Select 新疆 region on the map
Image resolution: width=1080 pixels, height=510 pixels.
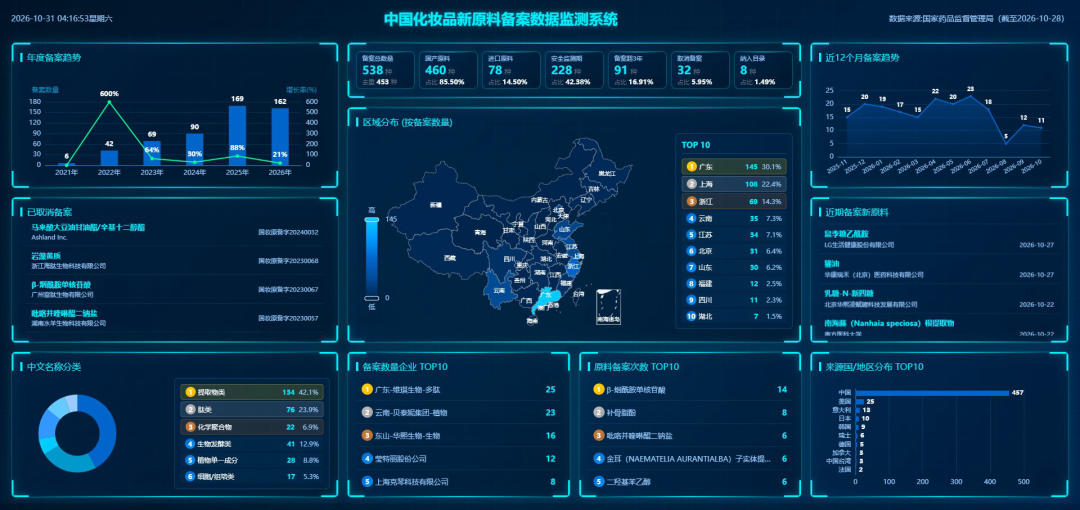click(435, 205)
